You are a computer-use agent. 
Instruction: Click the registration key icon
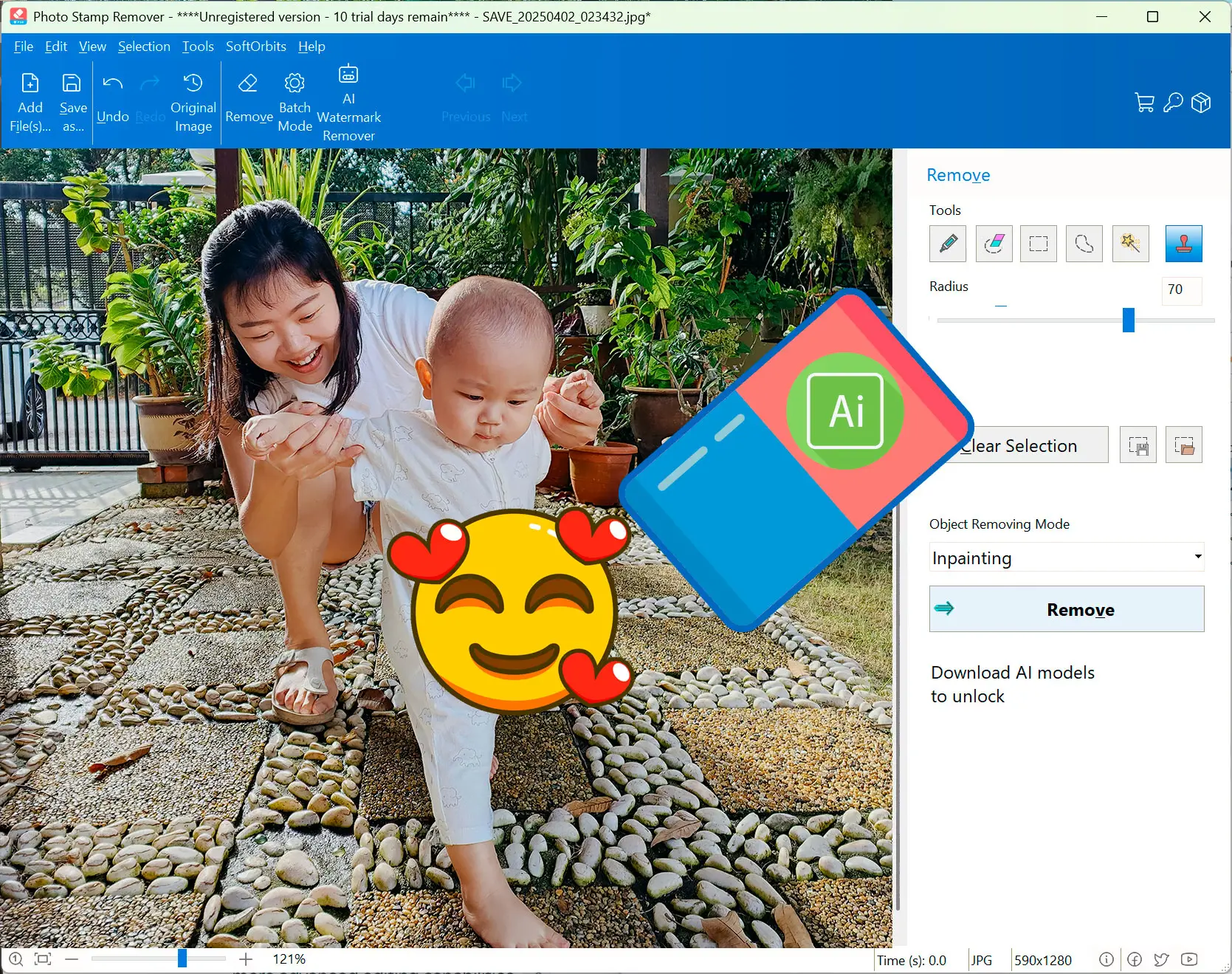[x=1173, y=103]
